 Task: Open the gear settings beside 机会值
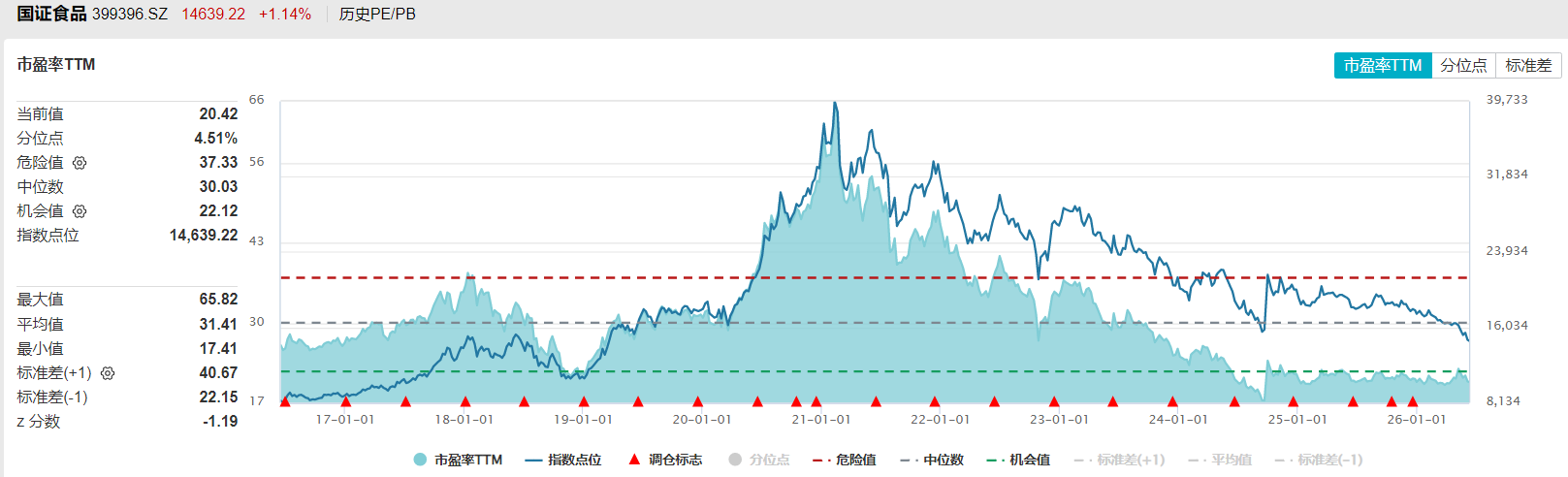coord(80,211)
